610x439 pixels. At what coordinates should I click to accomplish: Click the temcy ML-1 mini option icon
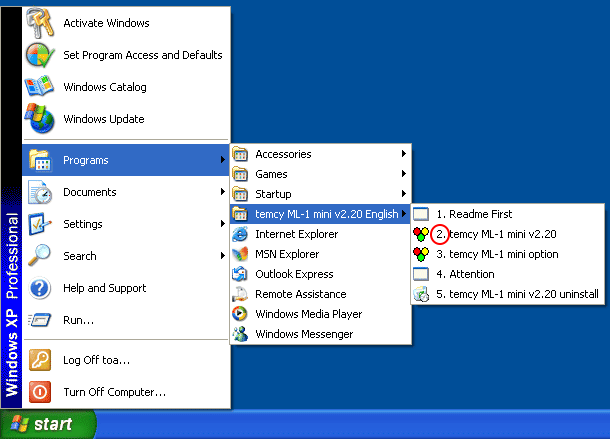(x=421, y=254)
